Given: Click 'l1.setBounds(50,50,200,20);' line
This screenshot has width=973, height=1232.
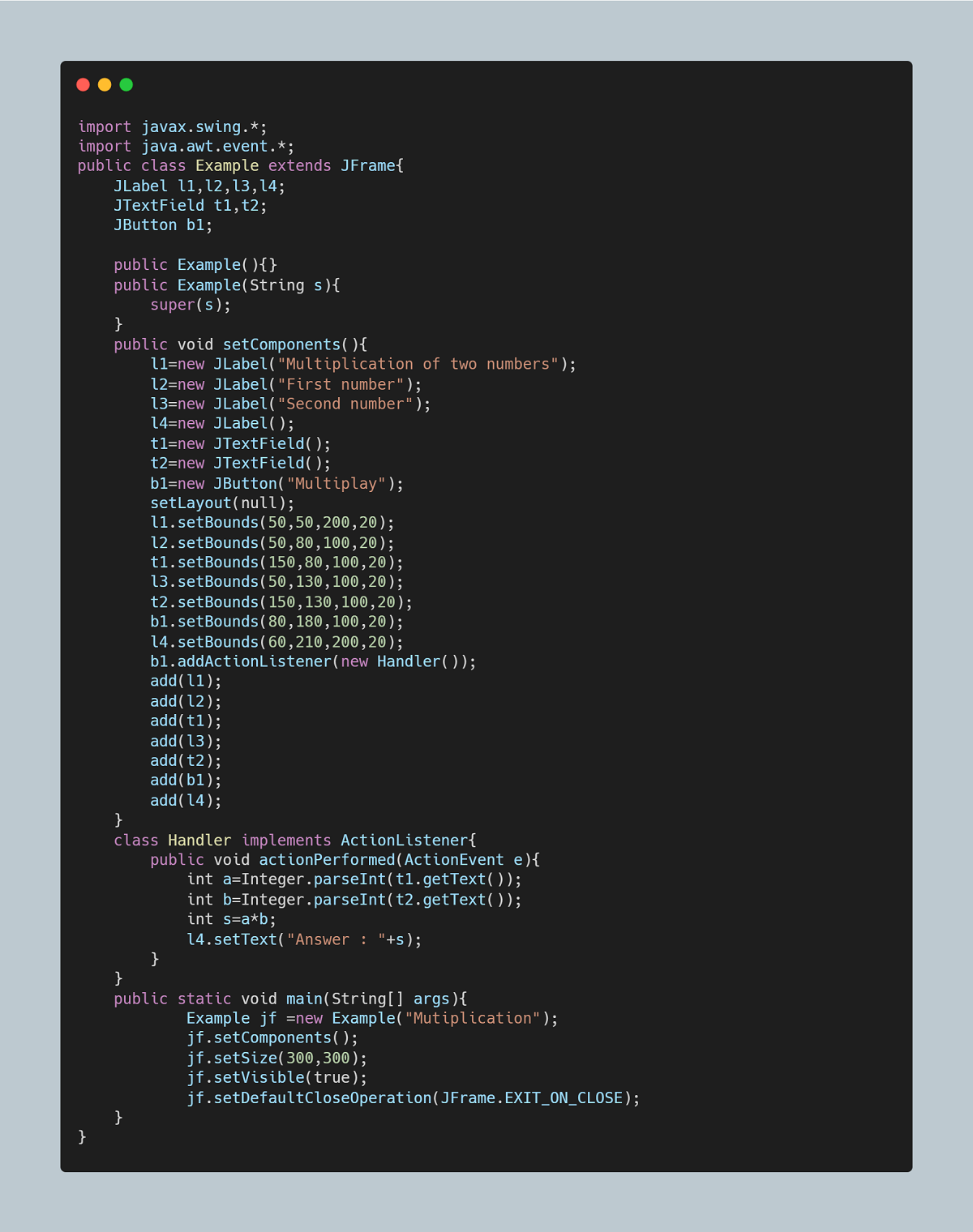Looking at the screenshot, I should (x=272, y=523).
